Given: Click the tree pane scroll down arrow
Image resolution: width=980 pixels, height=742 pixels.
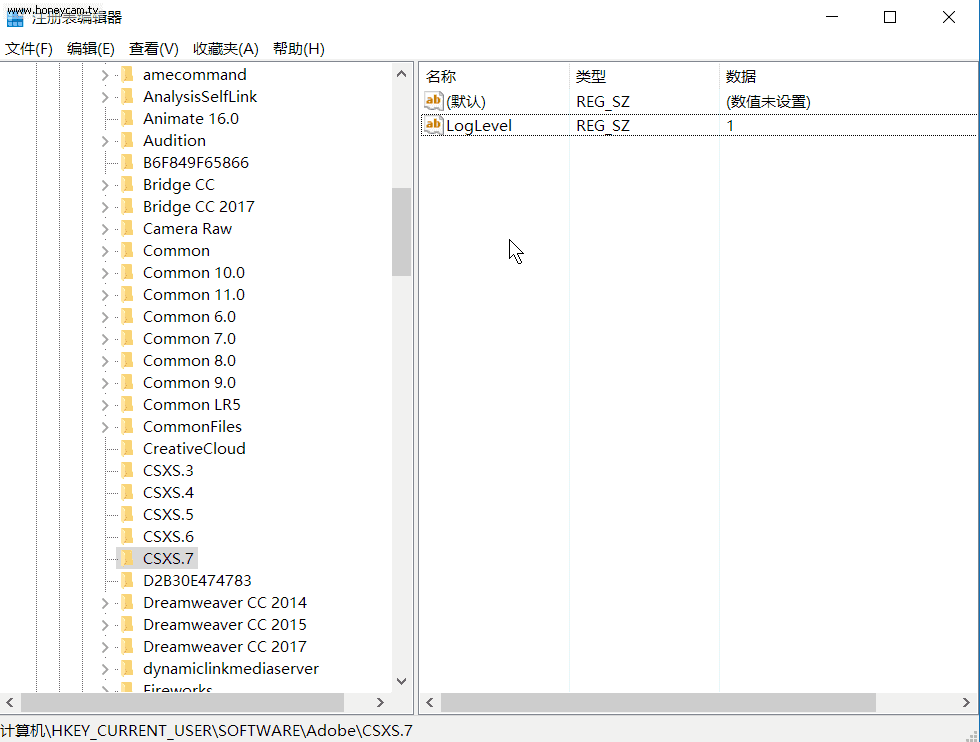Looking at the screenshot, I should pos(401,681).
